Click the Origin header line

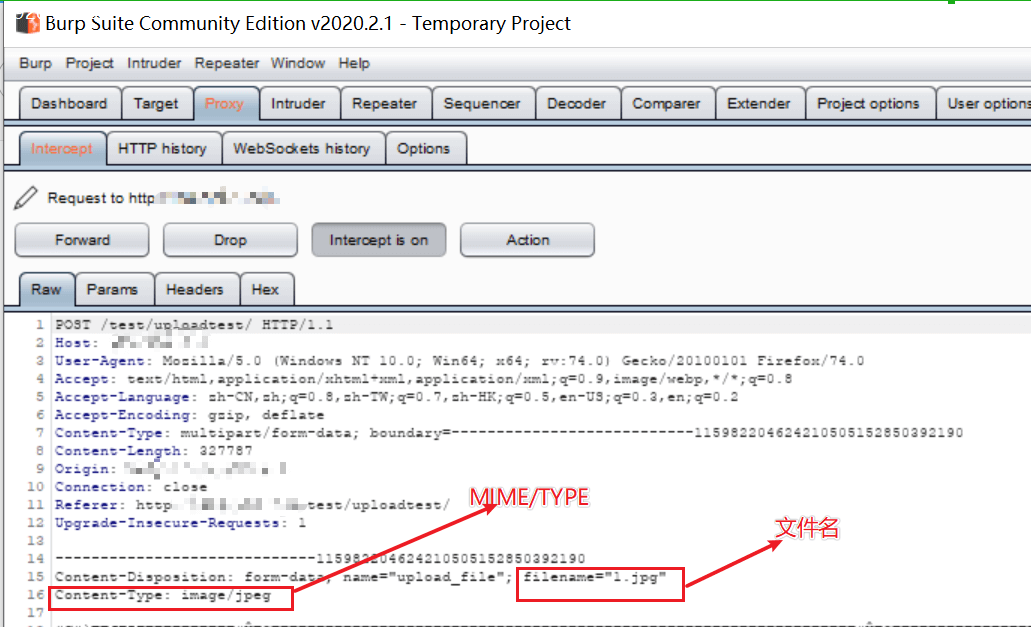pyautogui.click(x=170, y=469)
